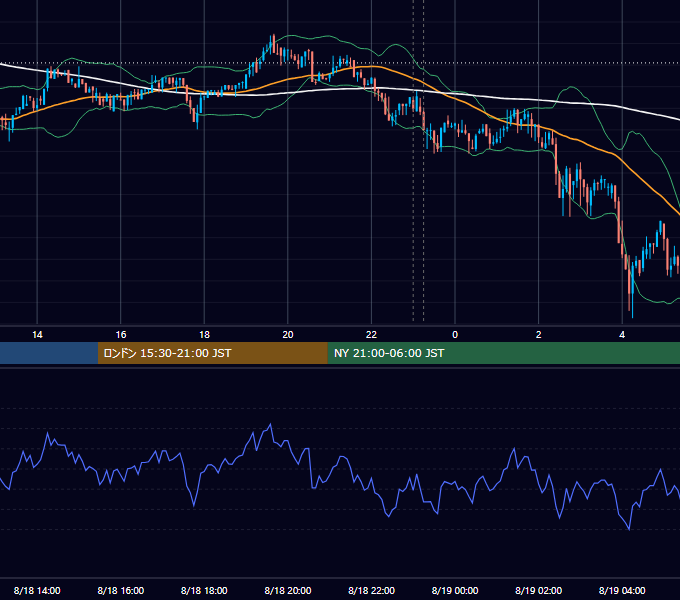Click the 8/19 04:00 date label
Image resolution: width=680 pixels, height=600 pixels.
[622, 590]
